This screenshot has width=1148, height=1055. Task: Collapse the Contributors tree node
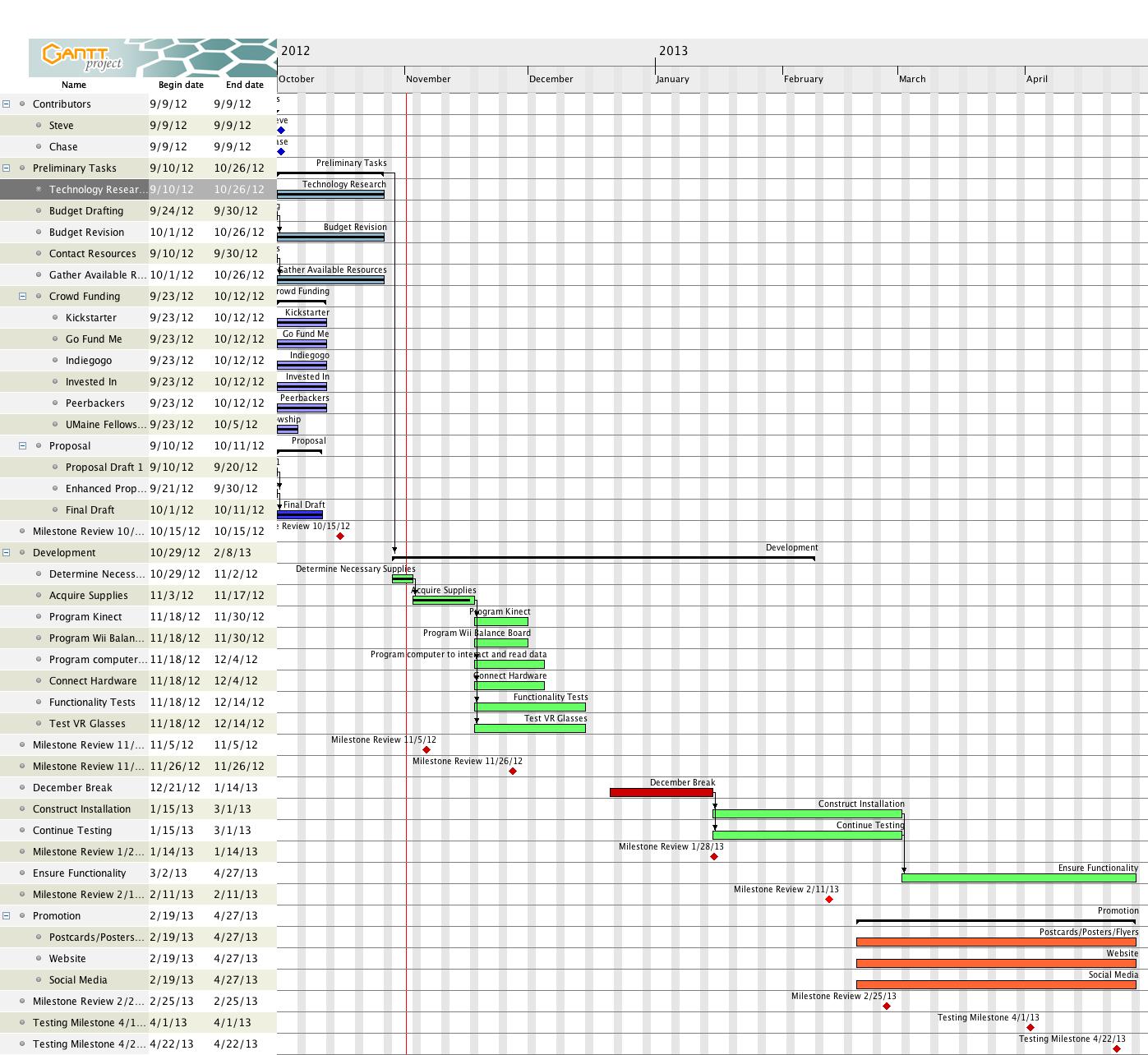pyautogui.click(x=7, y=104)
